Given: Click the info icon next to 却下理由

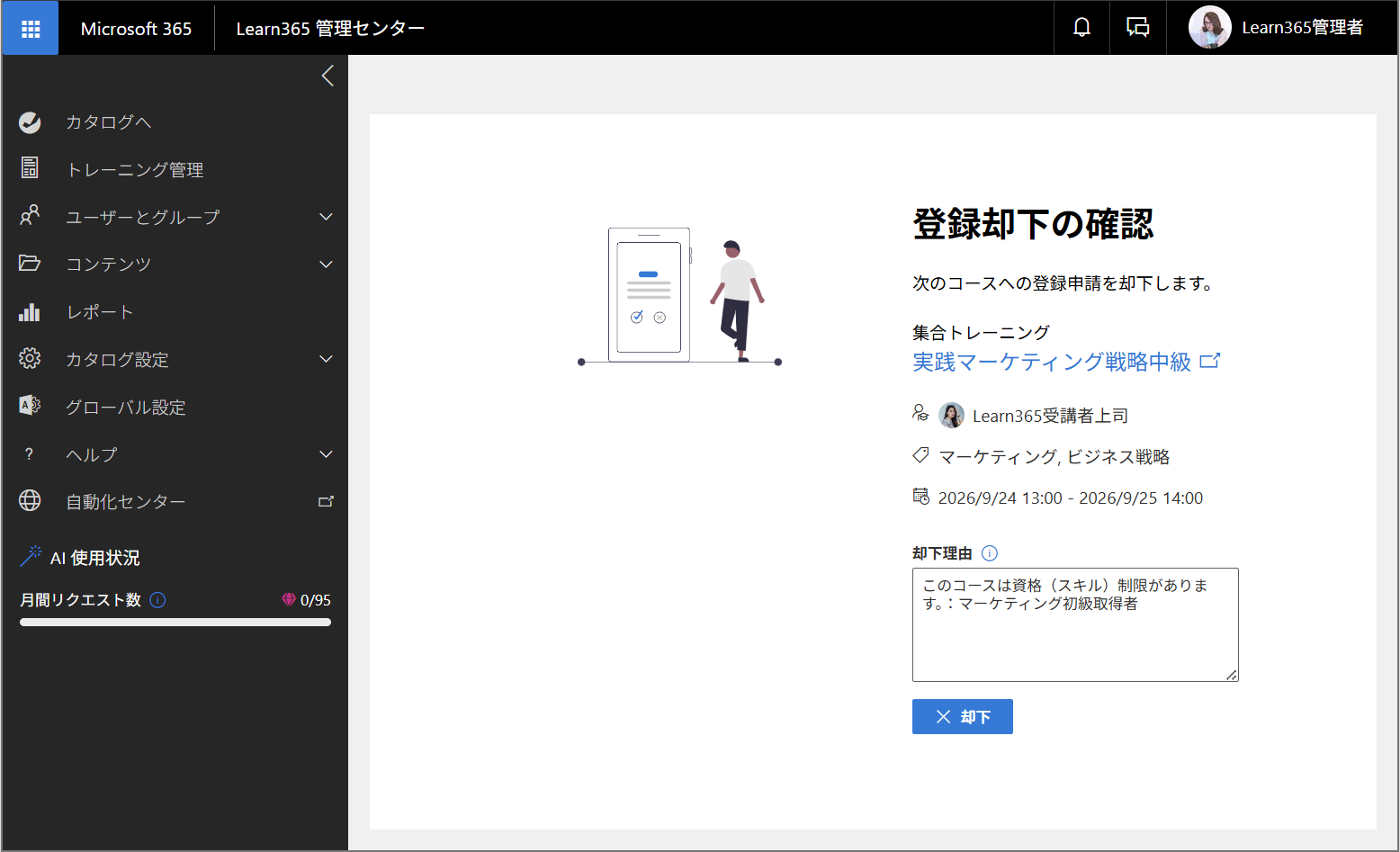Looking at the screenshot, I should click(990, 553).
